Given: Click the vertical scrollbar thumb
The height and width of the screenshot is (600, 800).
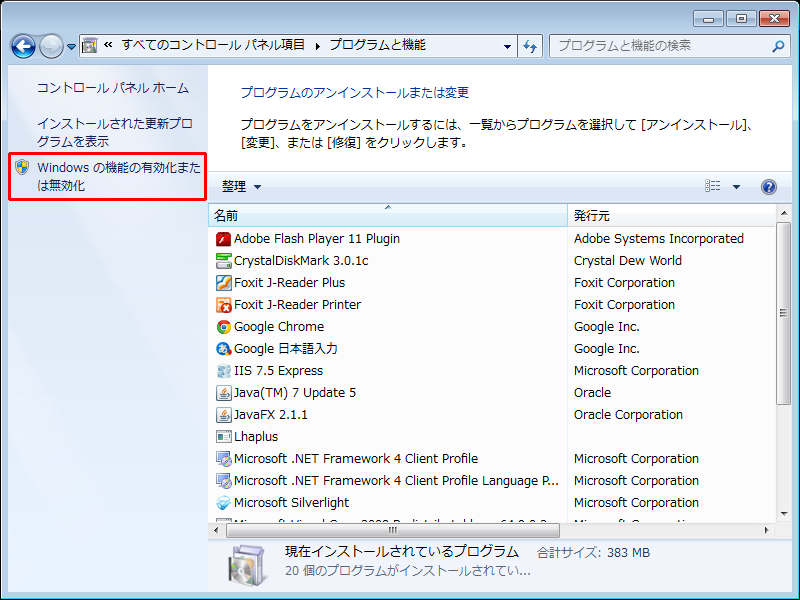Looking at the screenshot, I should pos(784,313).
